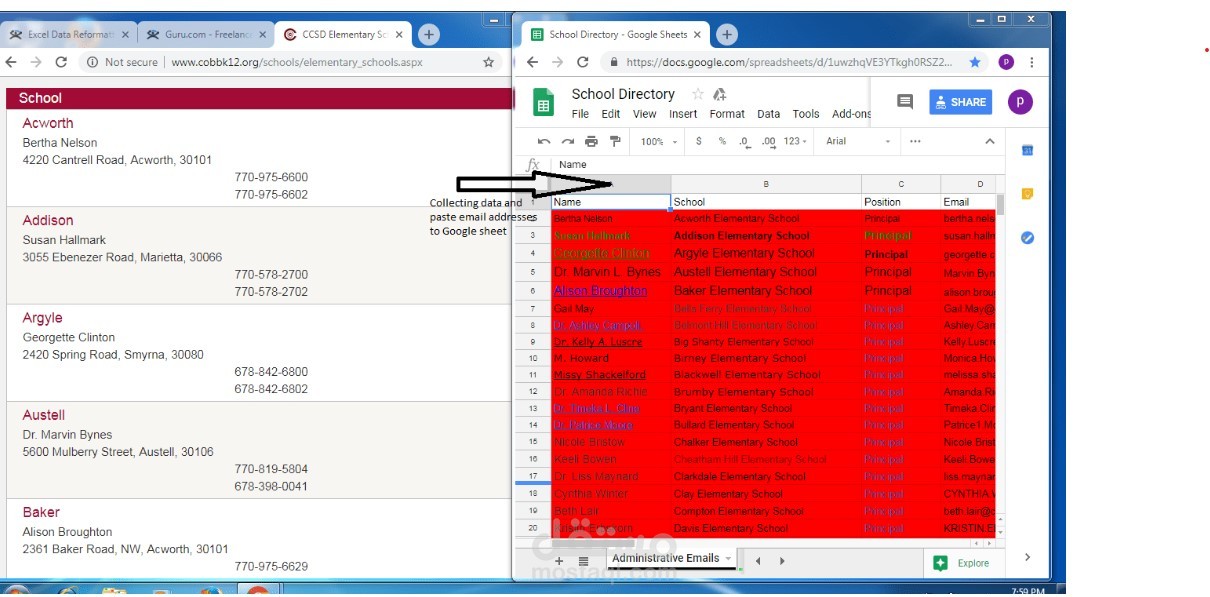Open a new tab in Sheets window
Image resolution: width=1210 pixels, height=597 pixels.
[727, 34]
